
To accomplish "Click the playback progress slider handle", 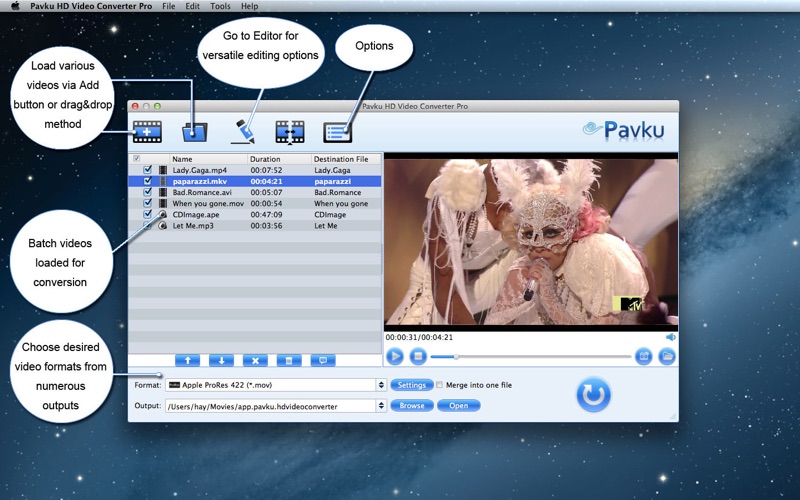I will (x=456, y=357).
